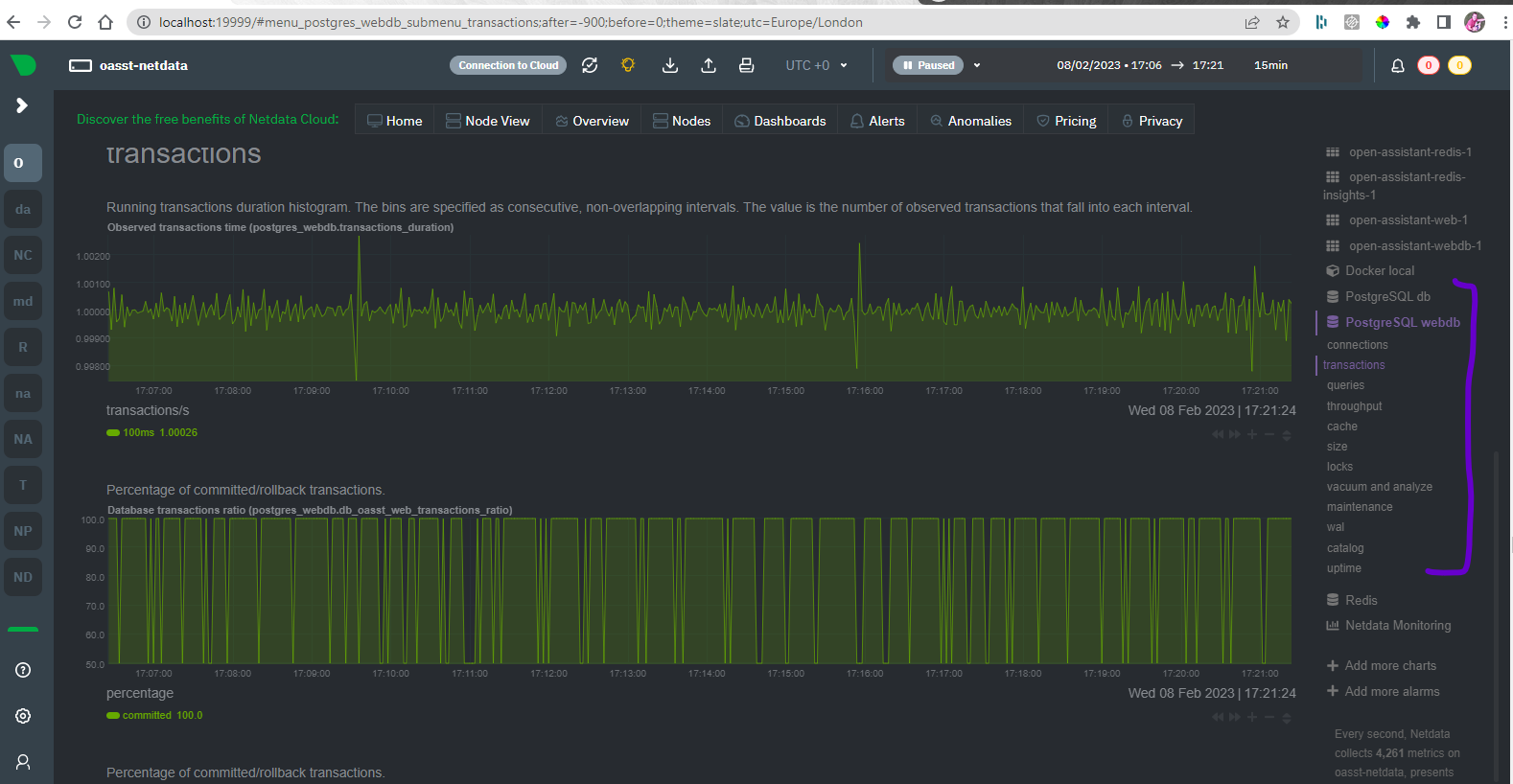1513x784 pixels.
Task: Jump to connections submenu
Action: tap(1358, 345)
